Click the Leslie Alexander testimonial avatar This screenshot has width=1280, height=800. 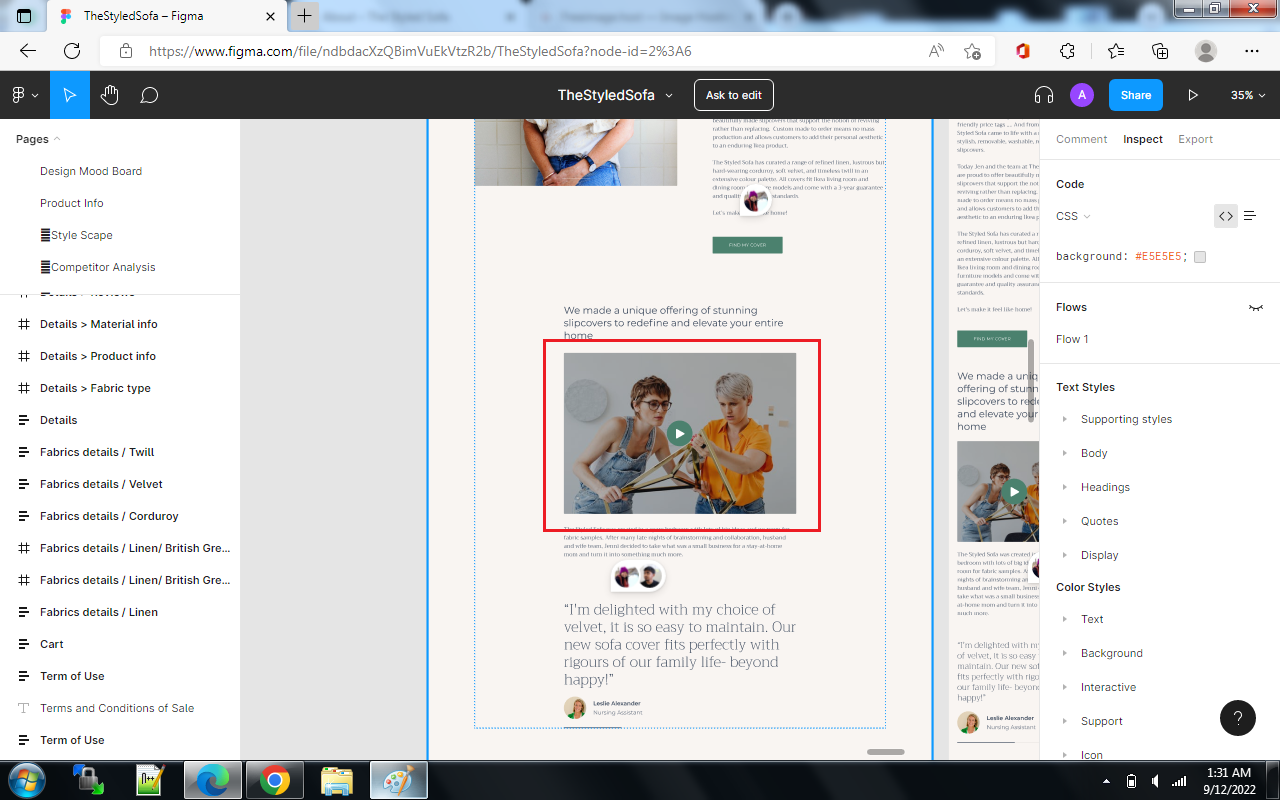575,708
